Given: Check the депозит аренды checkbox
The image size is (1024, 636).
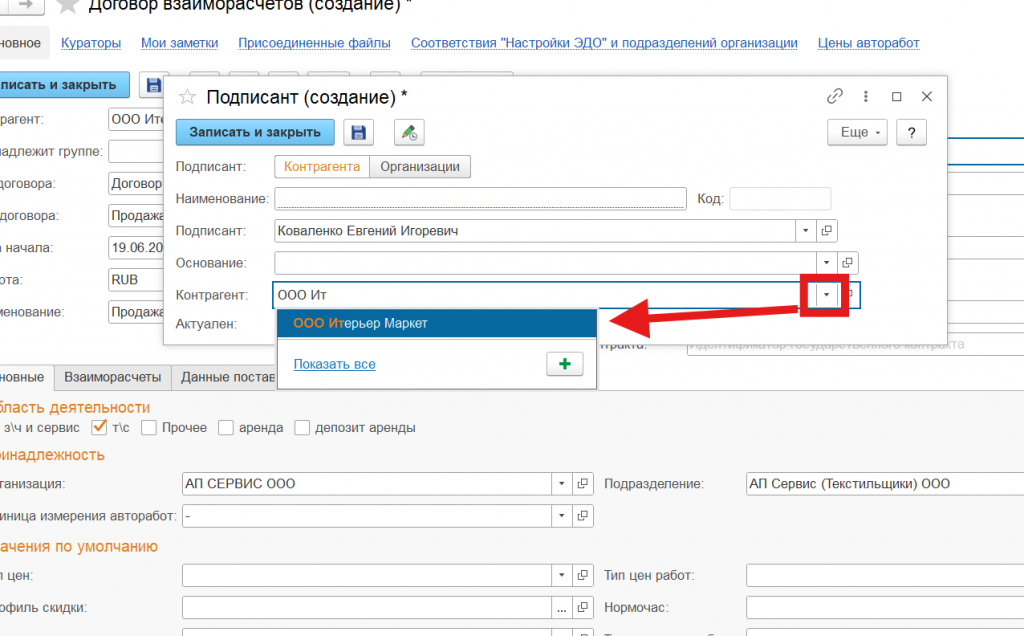Looking at the screenshot, I should point(302,427).
